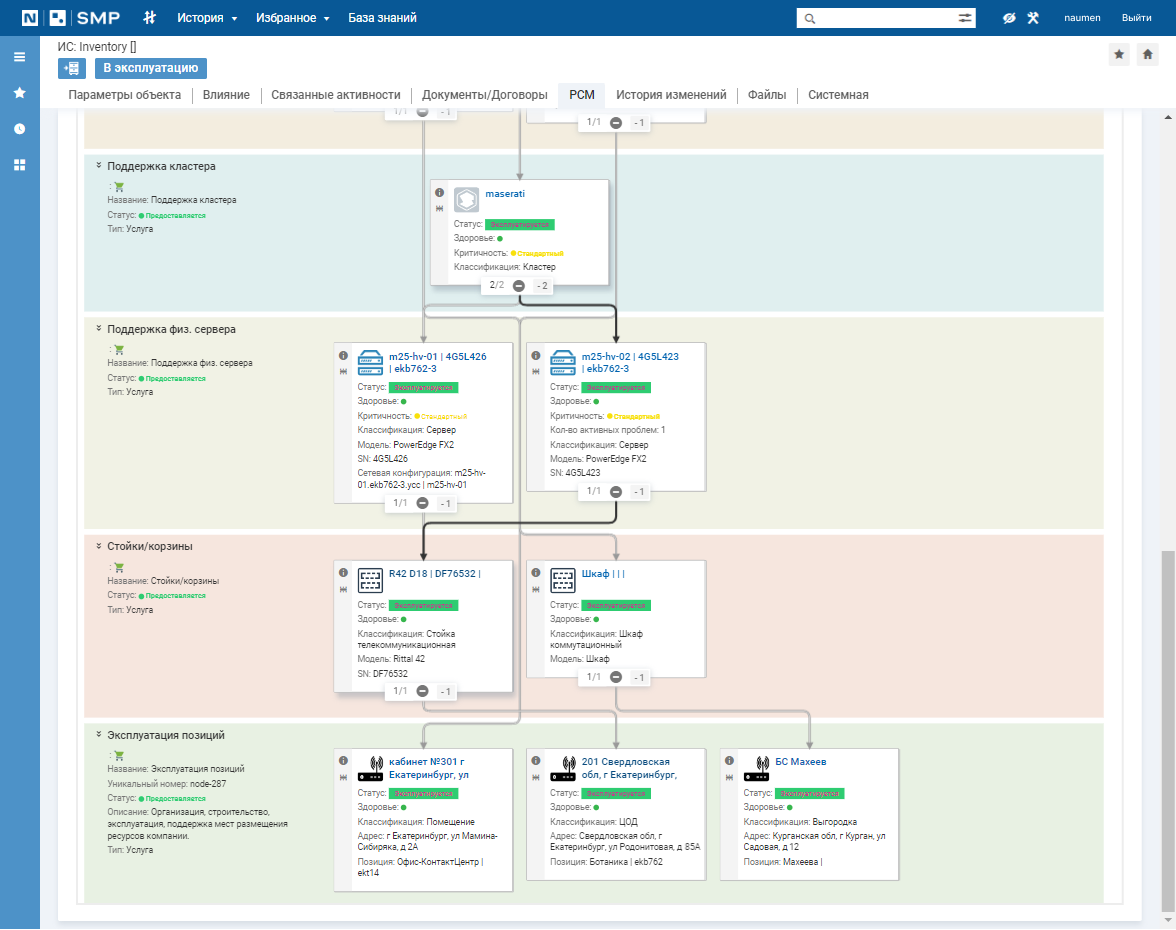Click the pin icon on m25-hv-02 card
1176x930 pixels.
tap(536, 372)
